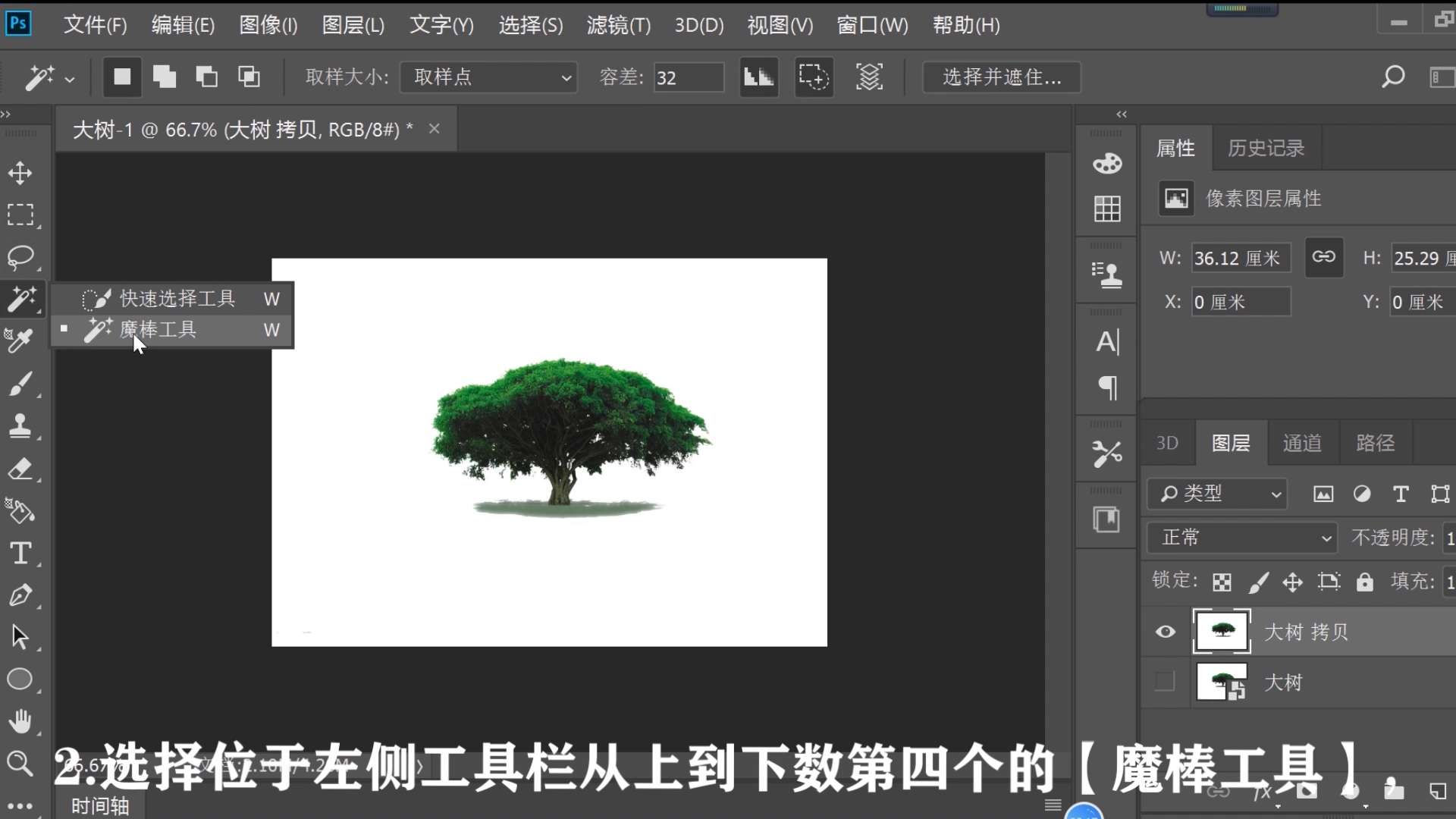This screenshot has height=819, width=1456.
Task: Open the Character panel icon
Action: [1107, 342]
